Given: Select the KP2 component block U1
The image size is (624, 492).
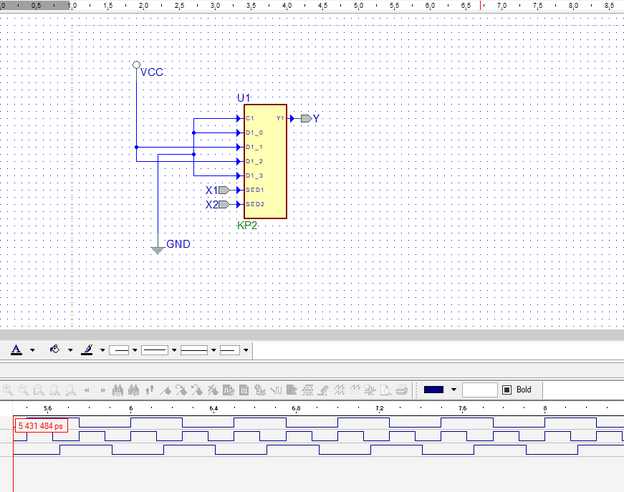Looking at the screenshot, I should pos(265,161).
